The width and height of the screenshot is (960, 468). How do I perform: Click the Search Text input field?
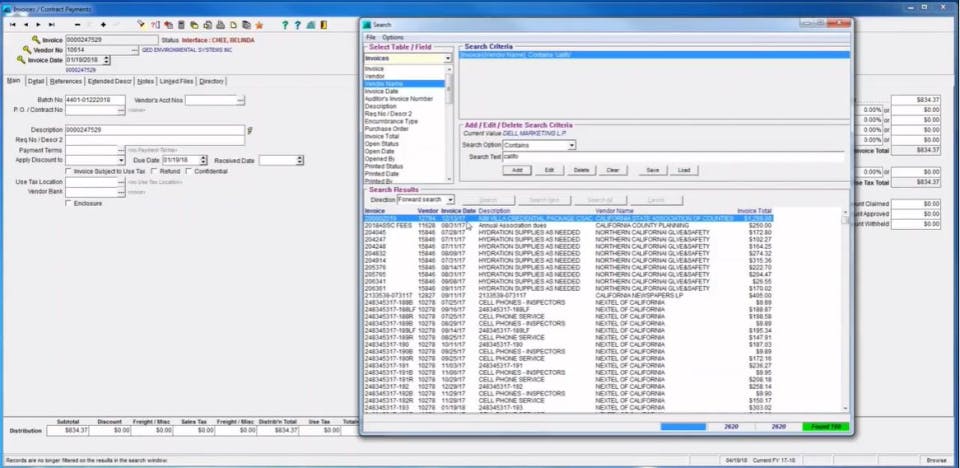pyautogui.click(x=673, y=157)
